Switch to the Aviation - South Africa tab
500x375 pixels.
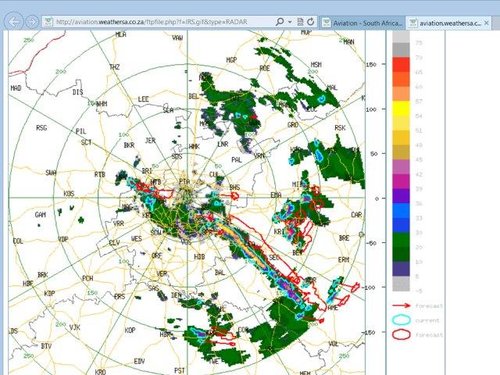[x=363, y=23]
